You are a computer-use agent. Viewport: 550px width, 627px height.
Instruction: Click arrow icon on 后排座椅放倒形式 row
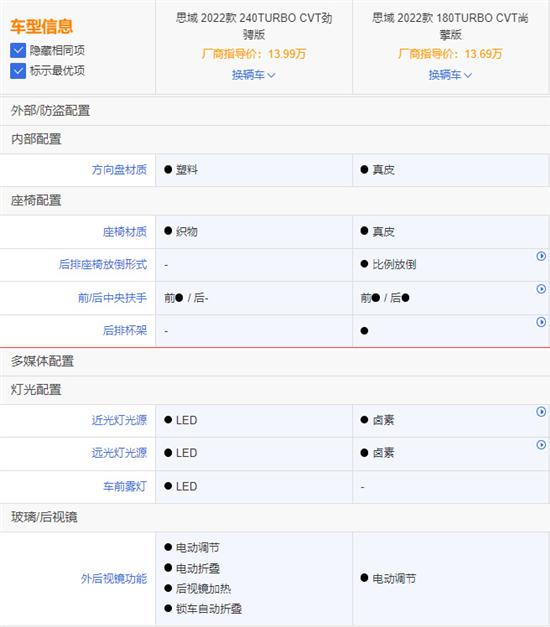point(541,256)
